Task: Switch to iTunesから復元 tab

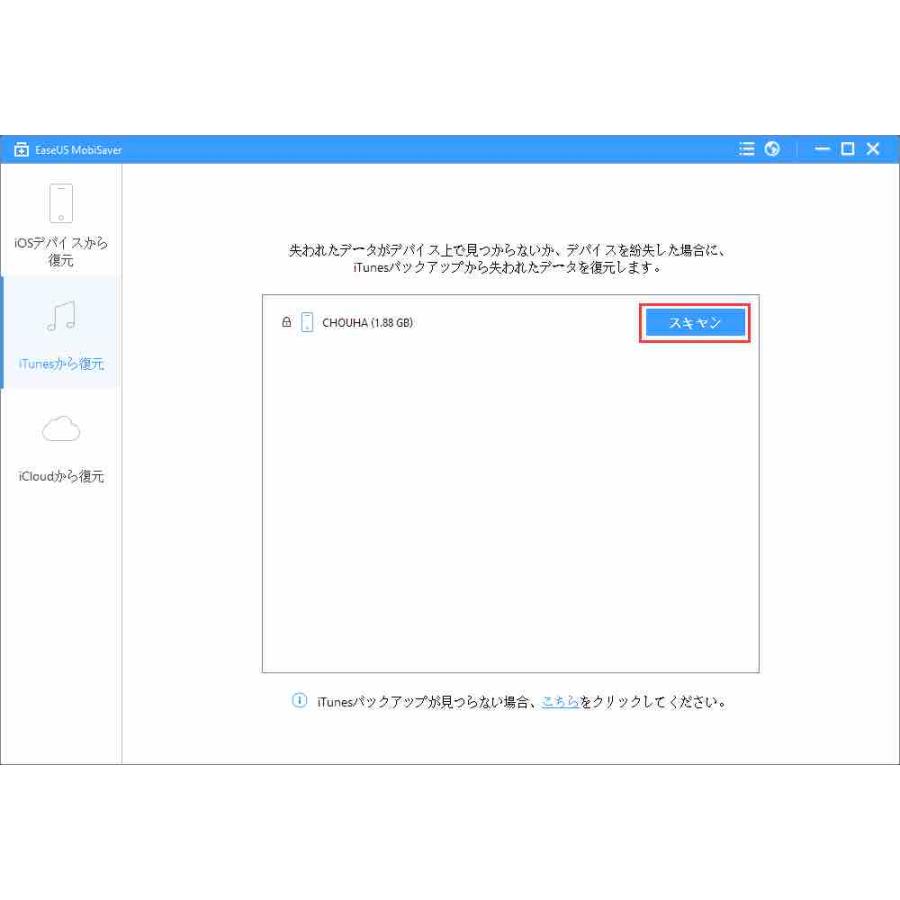Action: click(61, 333)
